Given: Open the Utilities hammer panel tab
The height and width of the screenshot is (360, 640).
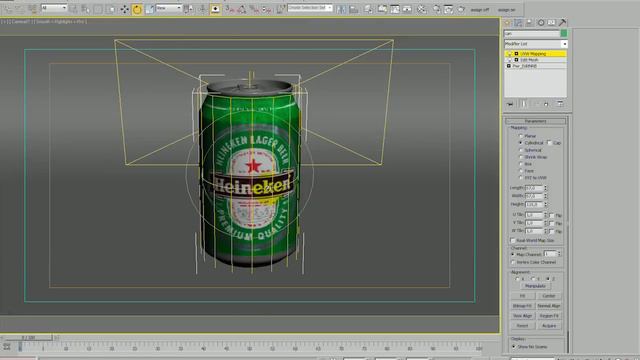Looking at the screenshot, I should pos(562,22).
